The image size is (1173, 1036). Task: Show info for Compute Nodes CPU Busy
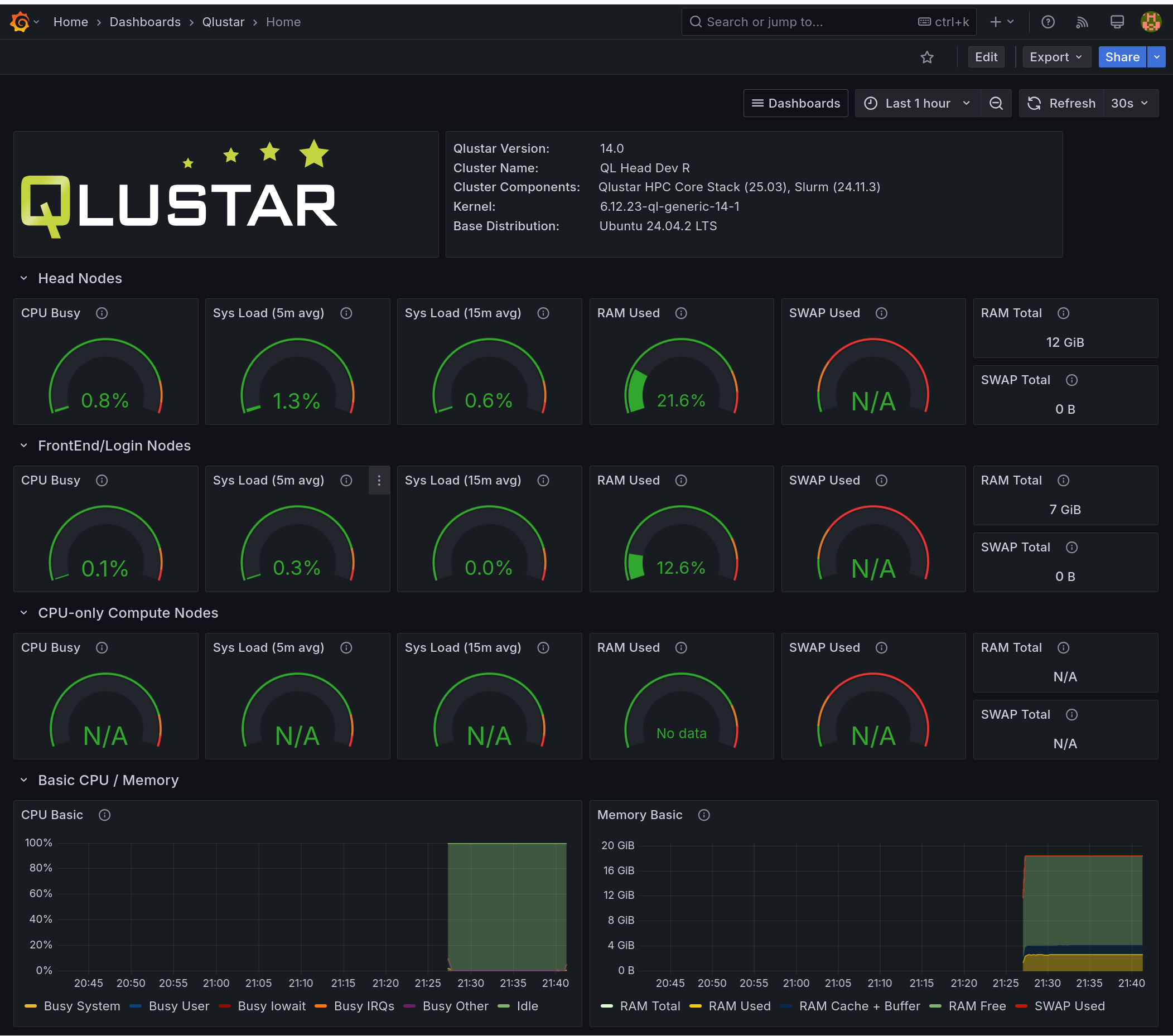(x=102, y=648)
